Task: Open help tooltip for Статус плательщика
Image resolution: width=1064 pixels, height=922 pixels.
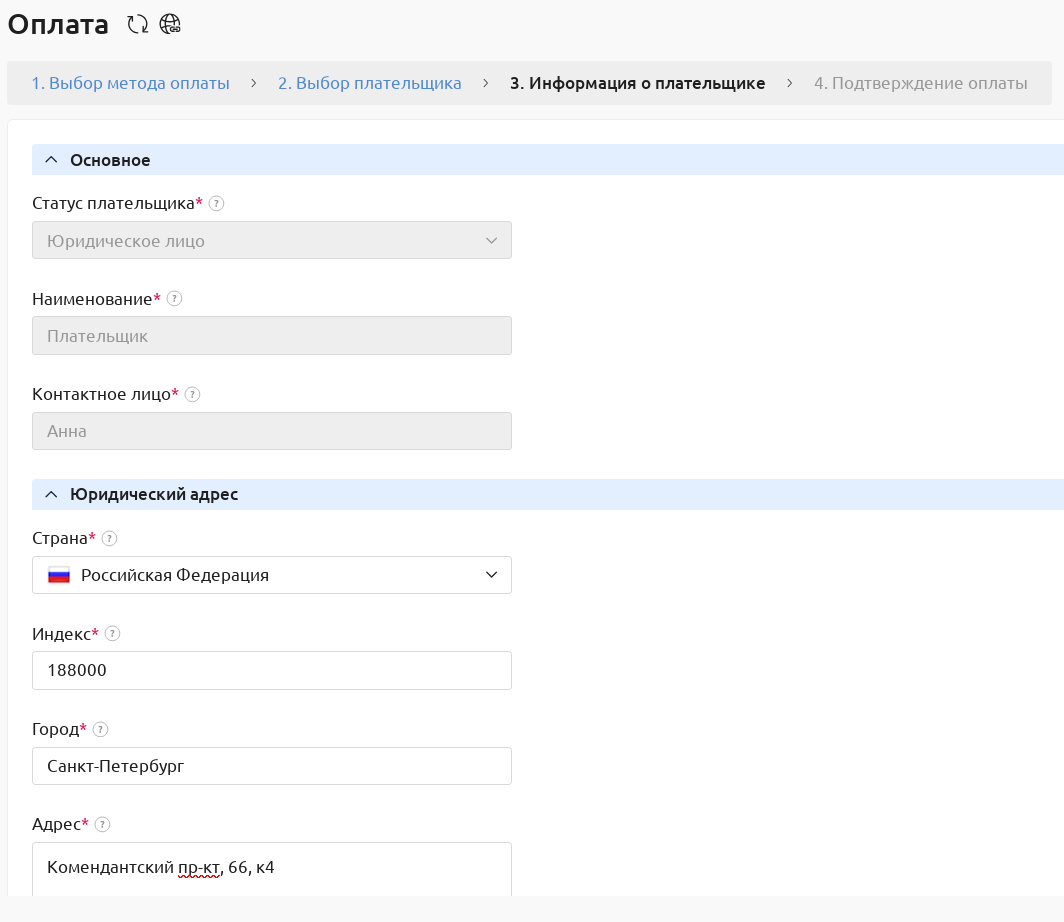Action: [x=216, y=204]
